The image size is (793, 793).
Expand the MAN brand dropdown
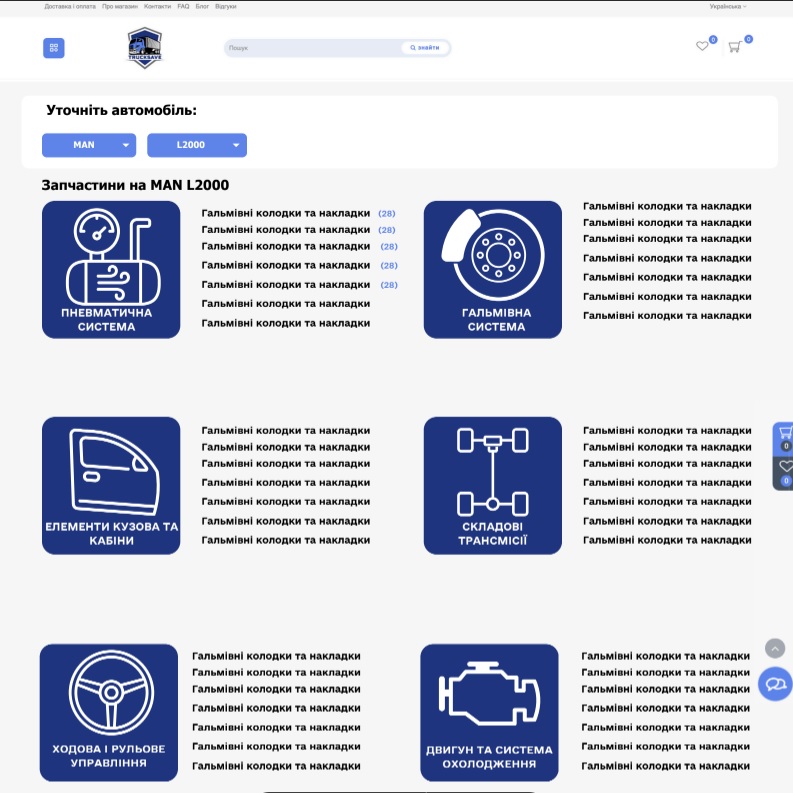tap(88, 145)
